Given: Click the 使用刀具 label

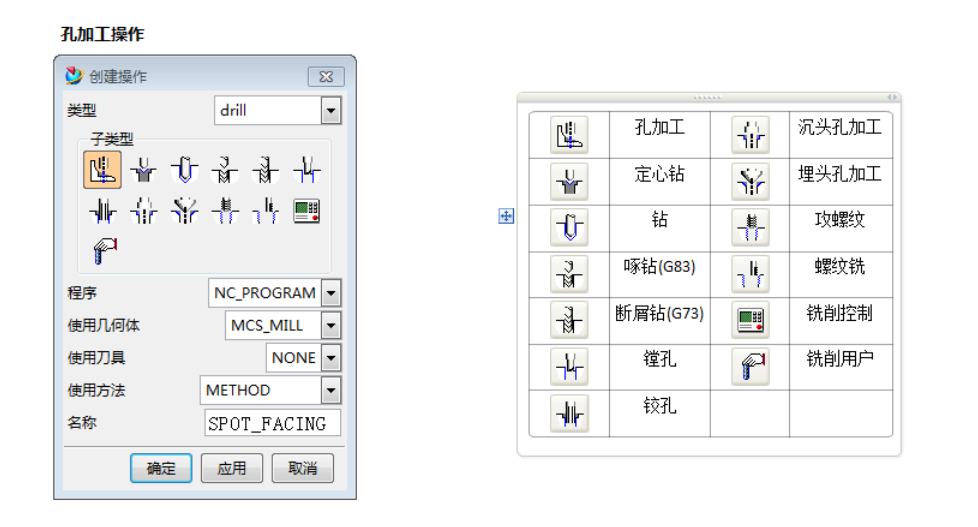Looking at the screenshot, I should click(96, 358).
